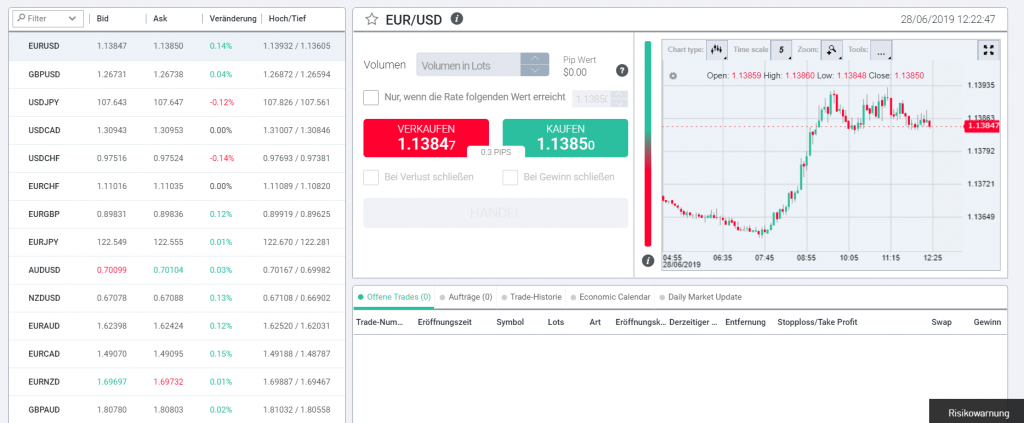Viewport: 1024px width, 423px height.
Task: Select the USDCHF row
Action: 177,159
